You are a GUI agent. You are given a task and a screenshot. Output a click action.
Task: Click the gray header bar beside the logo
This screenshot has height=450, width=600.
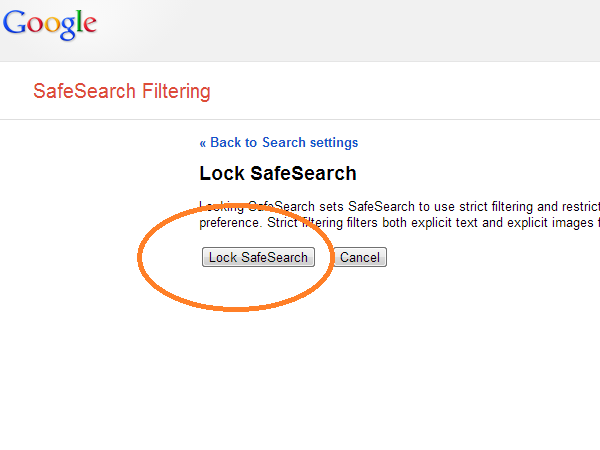(344, 31)
